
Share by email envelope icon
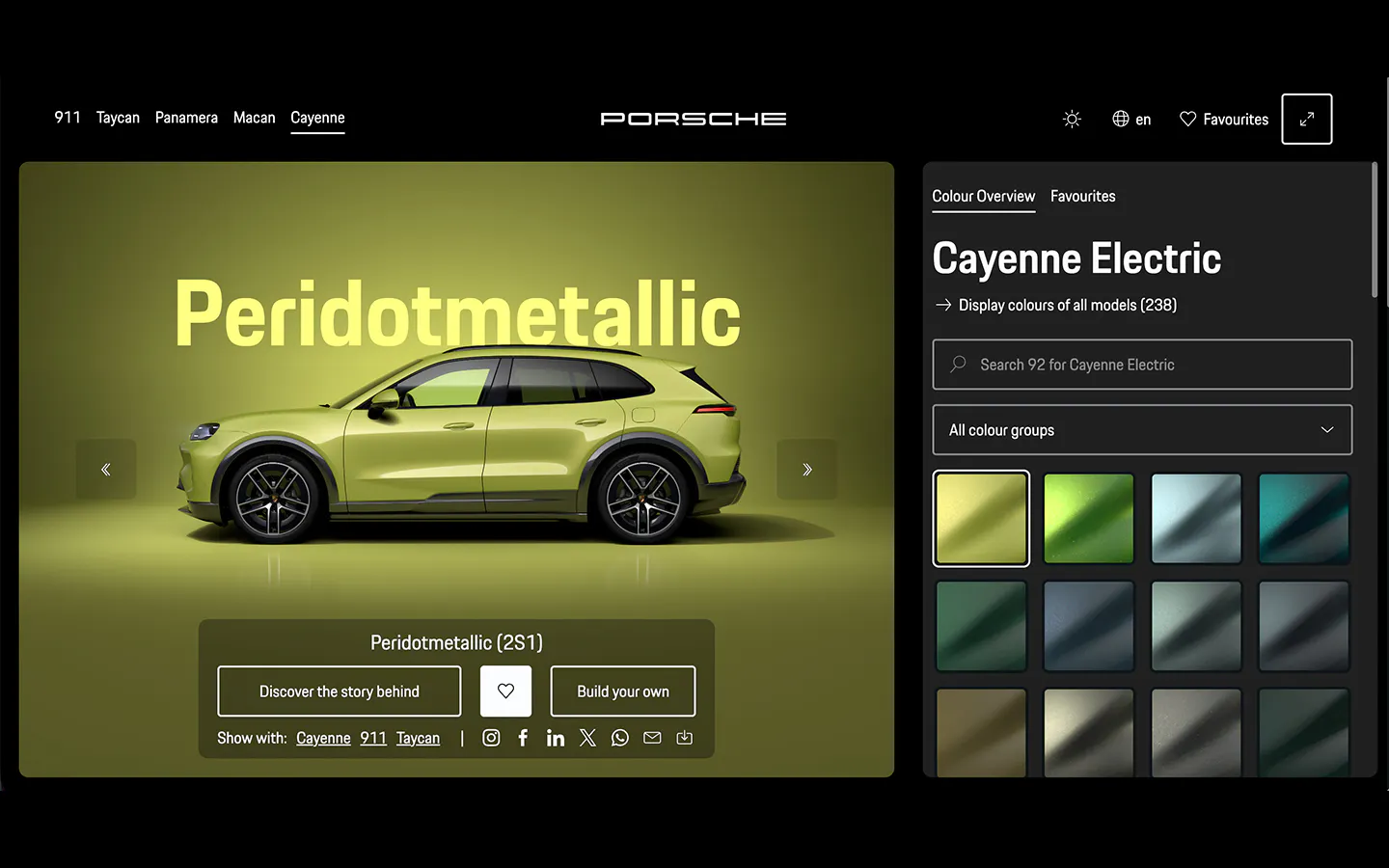(652, 738)
